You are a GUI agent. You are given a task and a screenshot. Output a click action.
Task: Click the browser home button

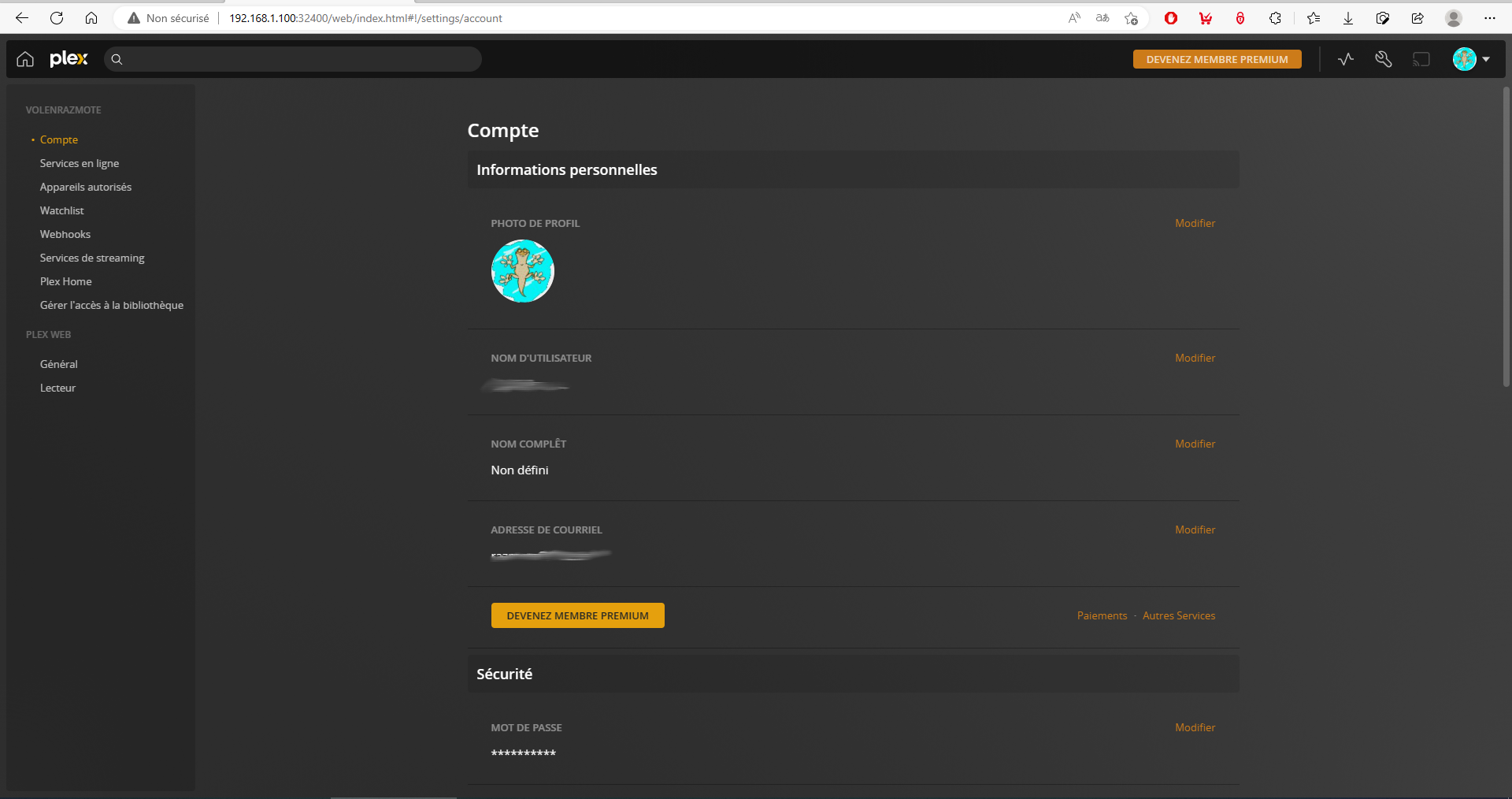point(91,18)
